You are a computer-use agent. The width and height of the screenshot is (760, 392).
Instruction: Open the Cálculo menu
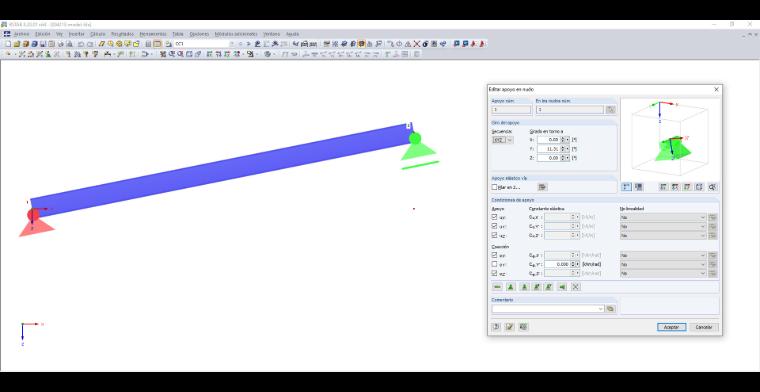(x=97, y=34)
